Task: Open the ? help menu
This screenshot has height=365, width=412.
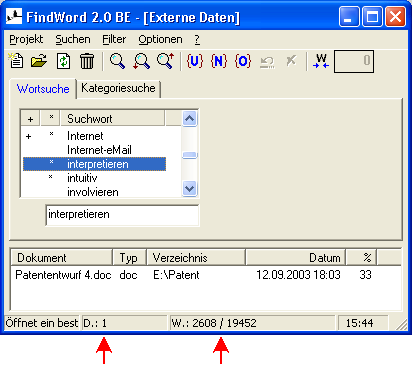Action: pos(197,39)
